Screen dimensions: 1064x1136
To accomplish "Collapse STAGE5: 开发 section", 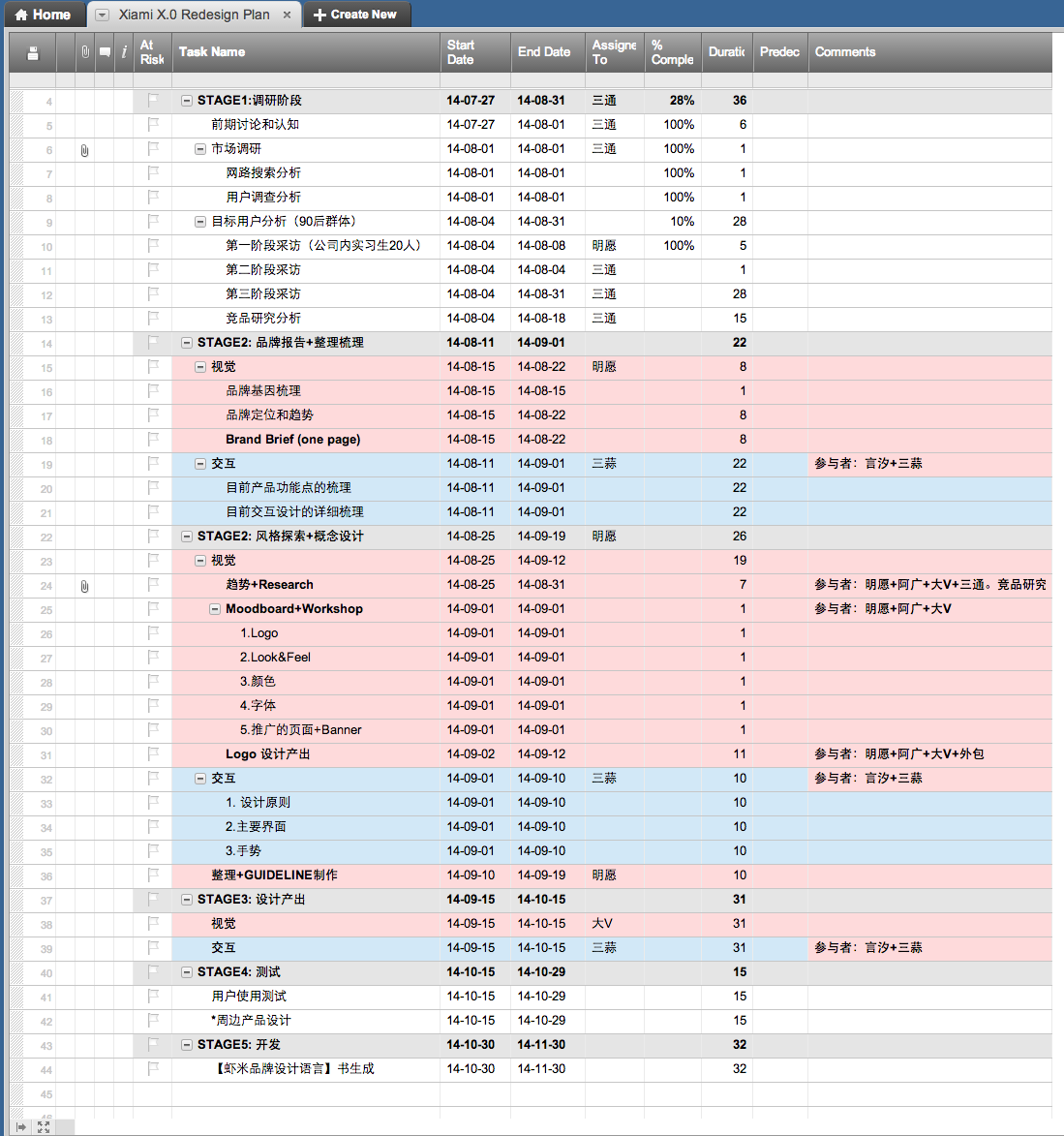I will [186, 1045].
